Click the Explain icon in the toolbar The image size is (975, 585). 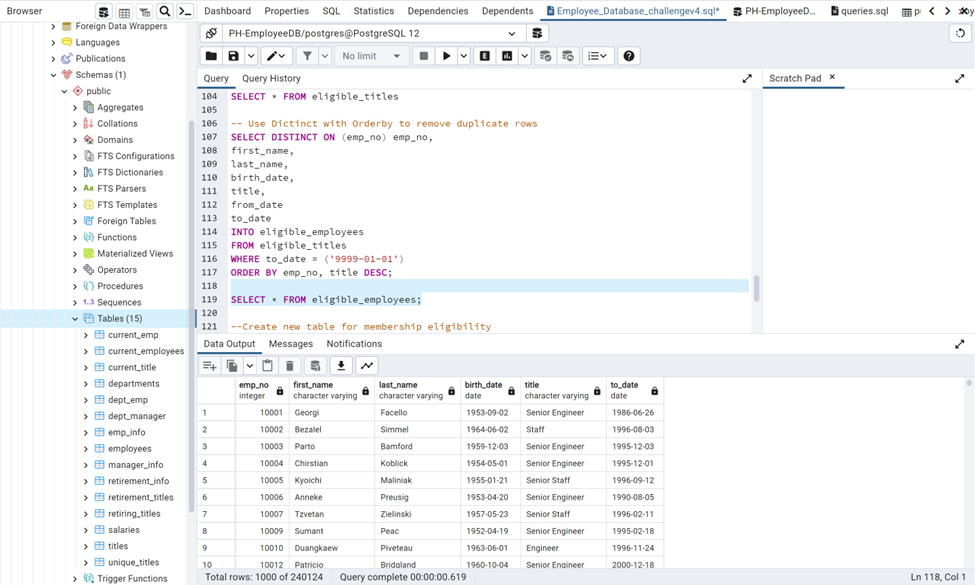485,56
